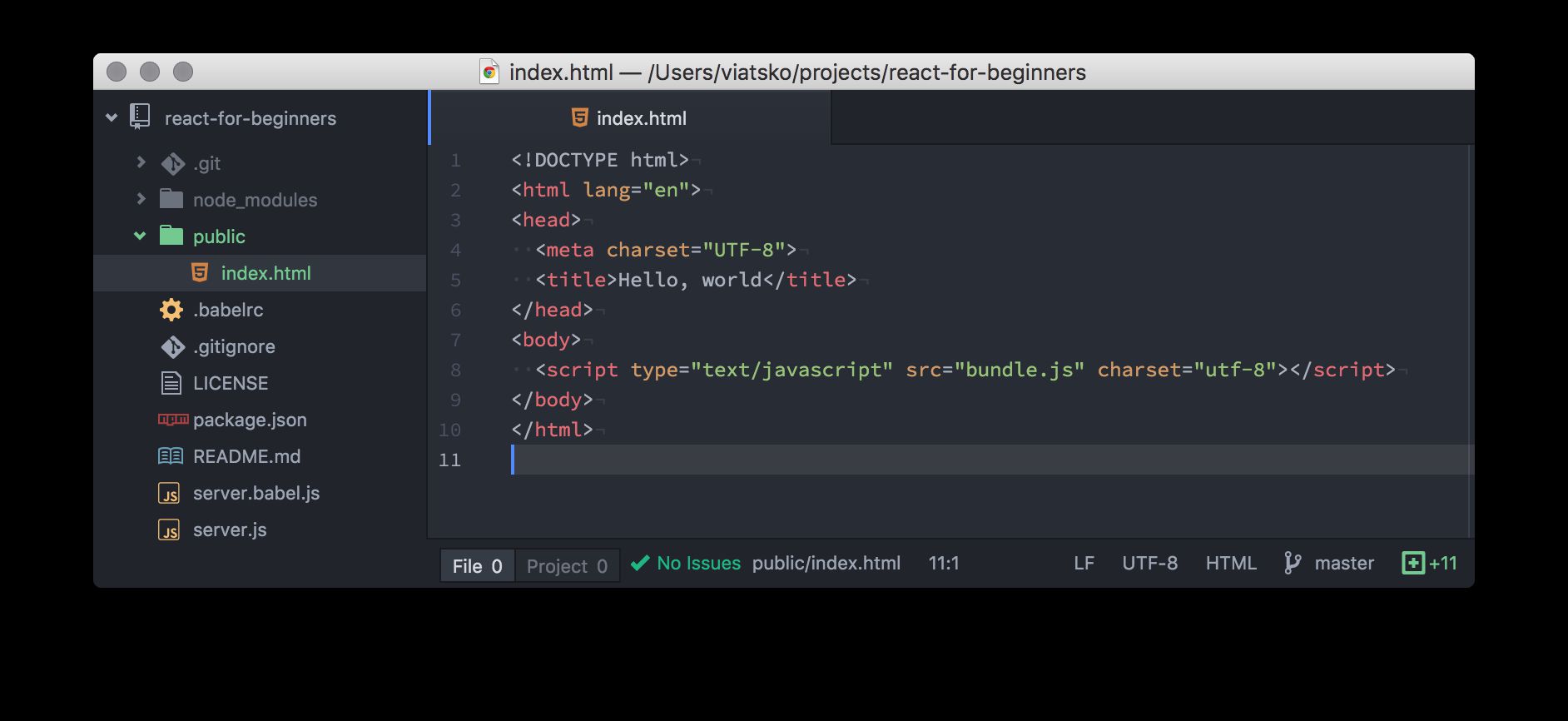
Task: Expand the node_modules folder arrow
Action: pos(141,199)
